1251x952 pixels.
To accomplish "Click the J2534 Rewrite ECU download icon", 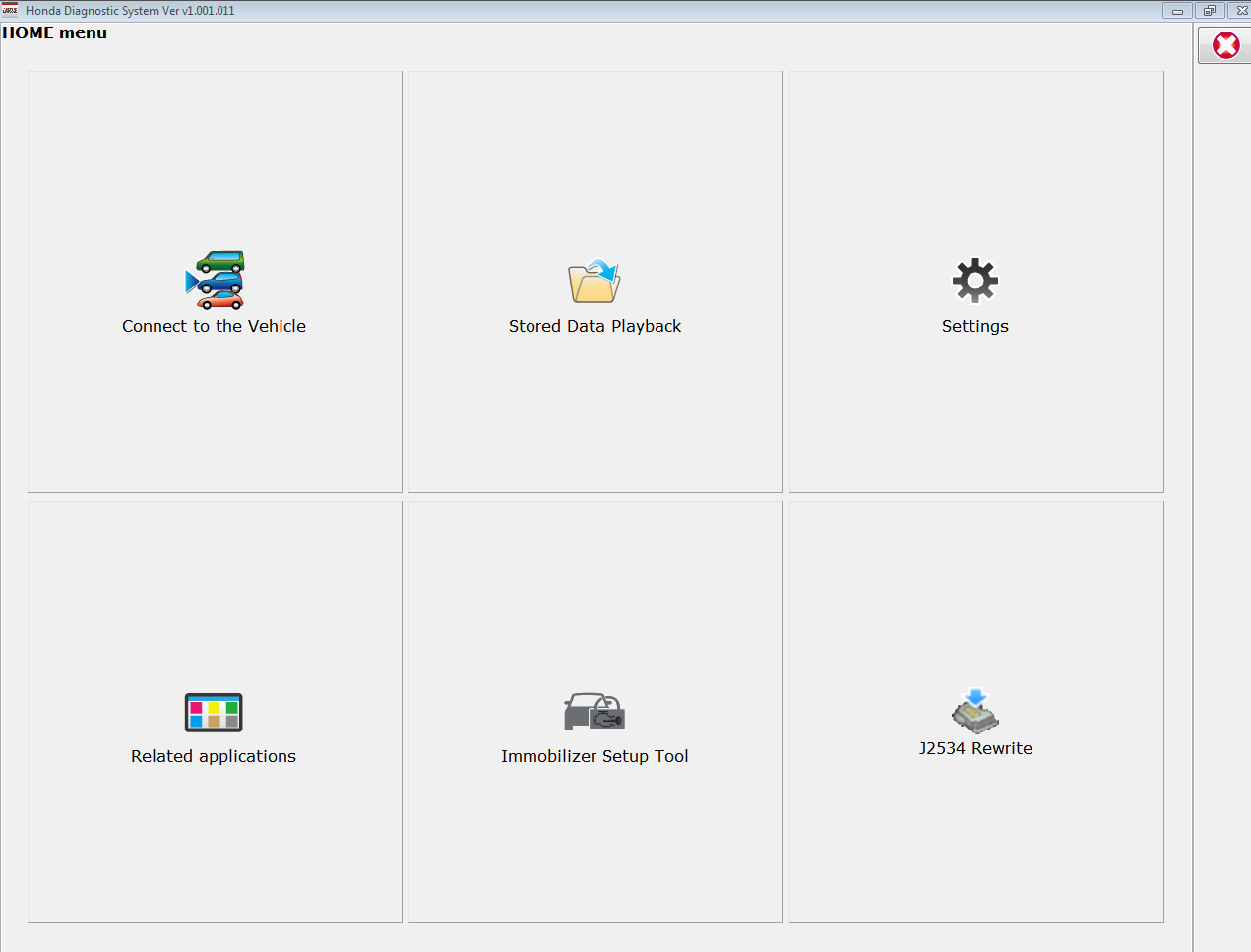I will [974, 711].
